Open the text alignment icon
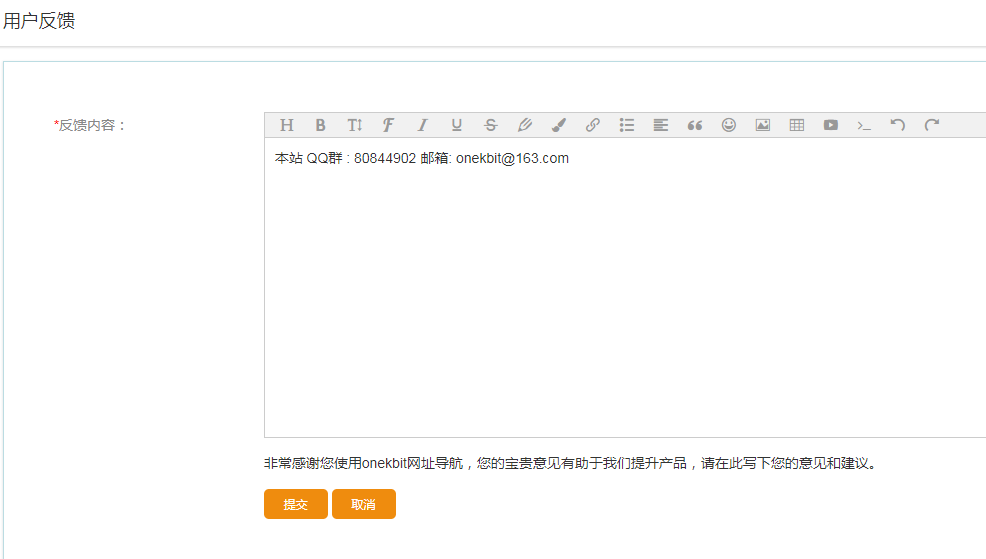This screenshot has height=559, width=986. tap(660, 125)
